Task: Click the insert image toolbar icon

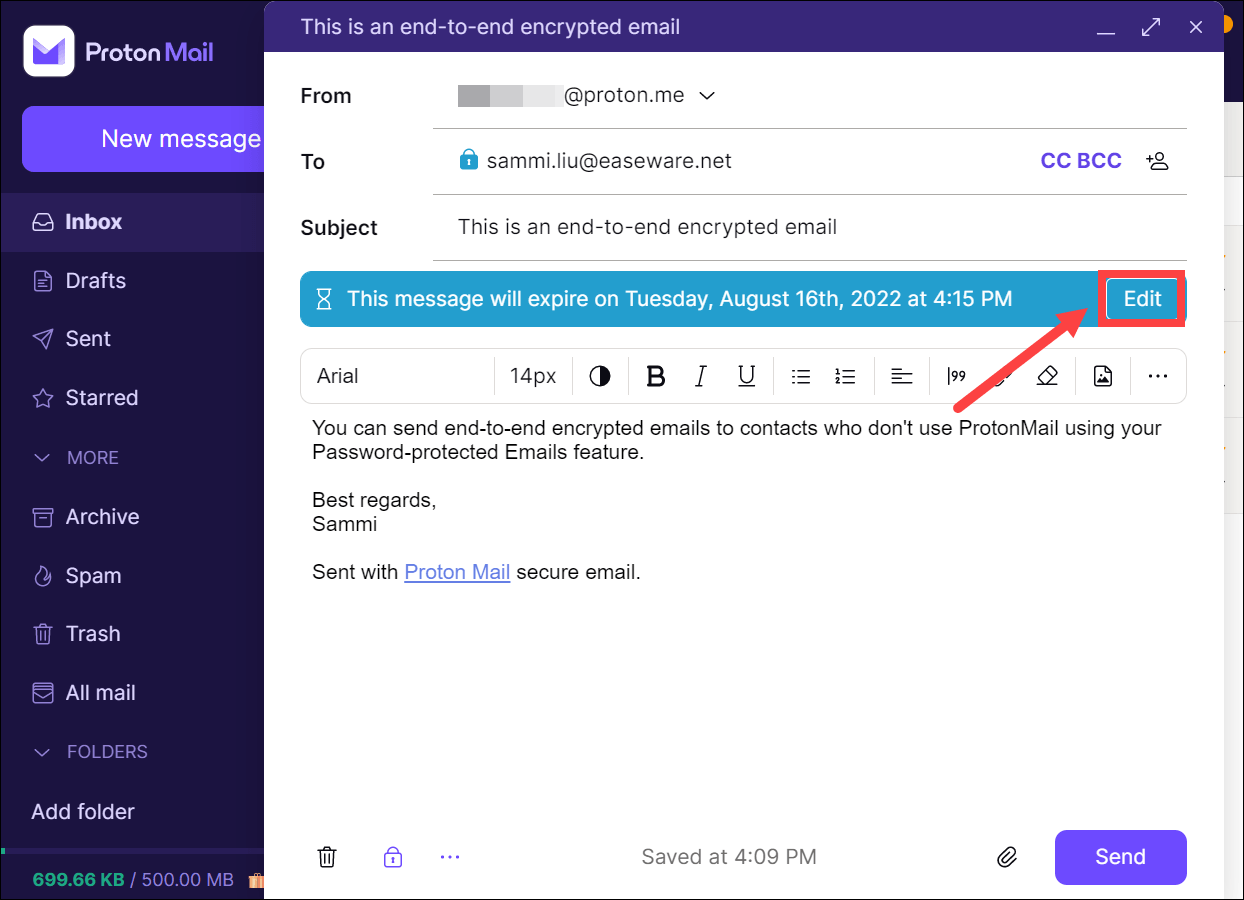Action: pos(1102,376)
